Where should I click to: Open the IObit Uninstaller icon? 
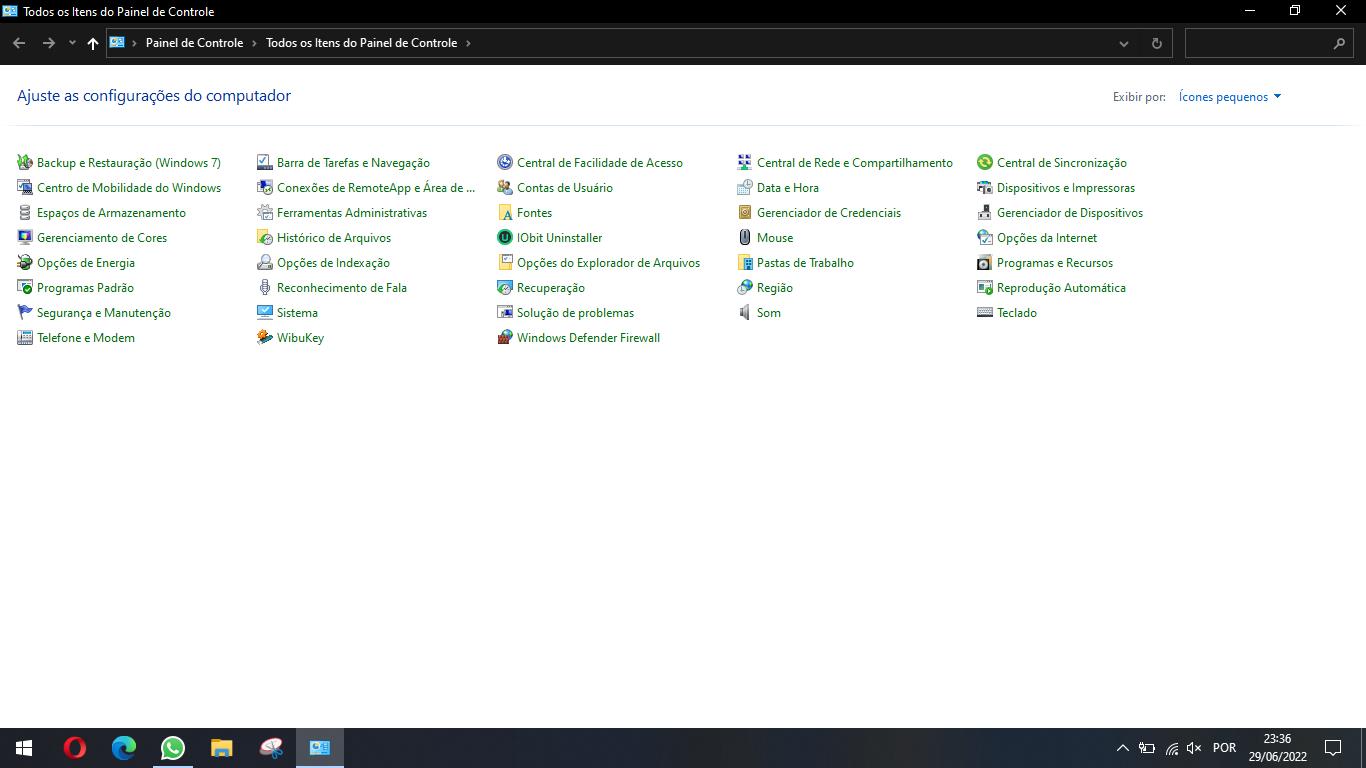(x=505, y=238)
